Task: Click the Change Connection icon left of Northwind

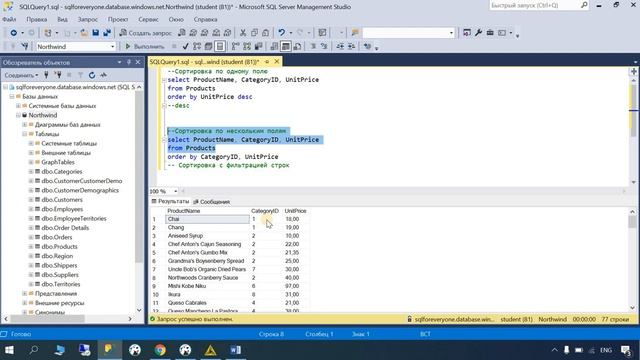Action: (x=24, y=47)
